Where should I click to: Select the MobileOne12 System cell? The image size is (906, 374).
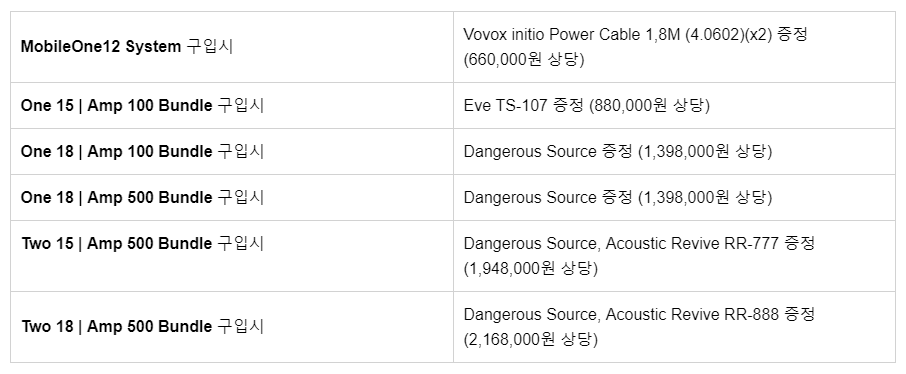click(232, 47)
